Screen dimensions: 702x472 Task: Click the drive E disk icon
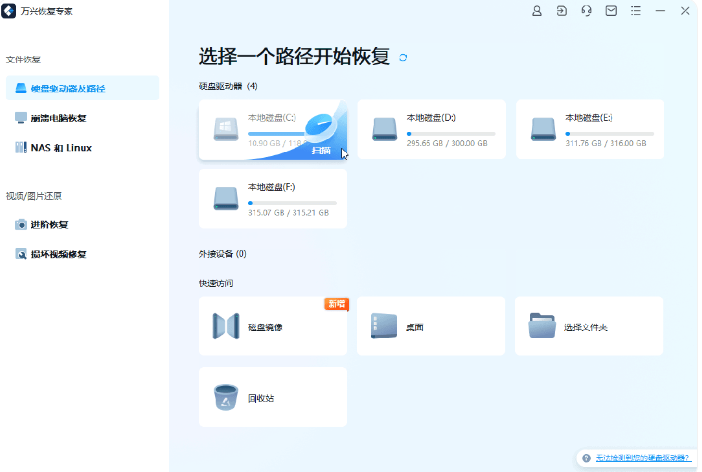tap(543, 129)
